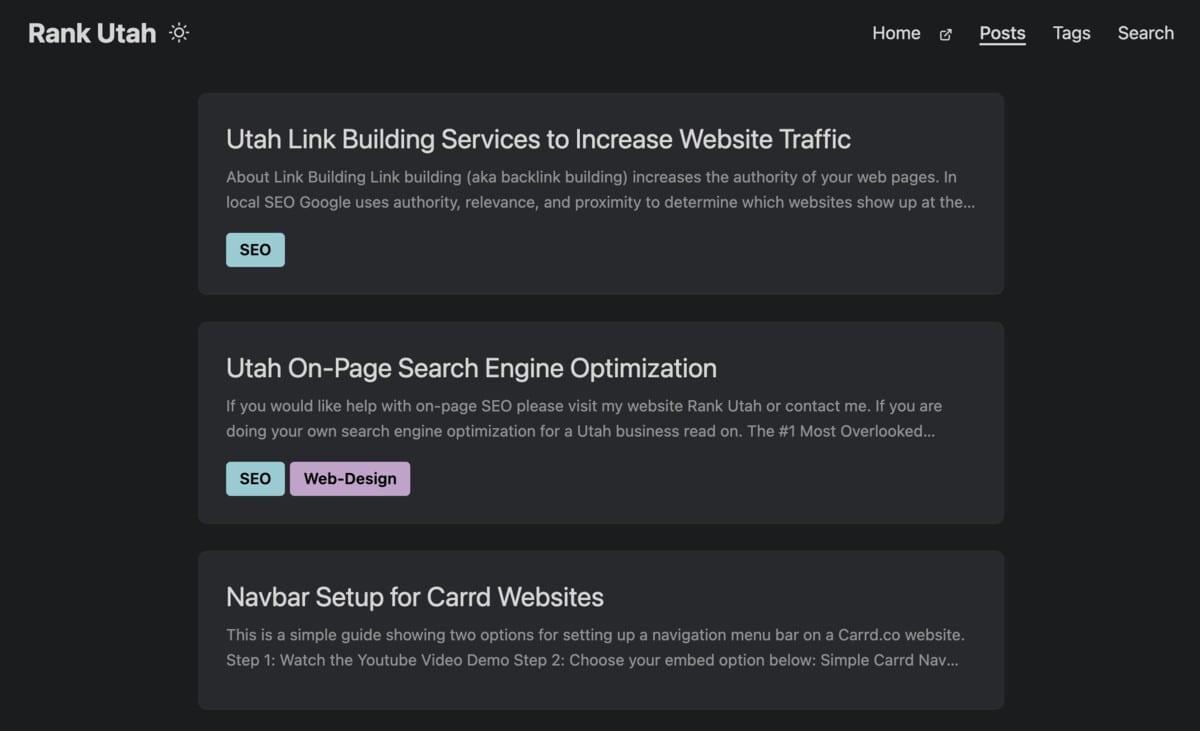Click the Carrd websites post card
The width and height of the screenshot is (1200, 731).
point(600,630)
